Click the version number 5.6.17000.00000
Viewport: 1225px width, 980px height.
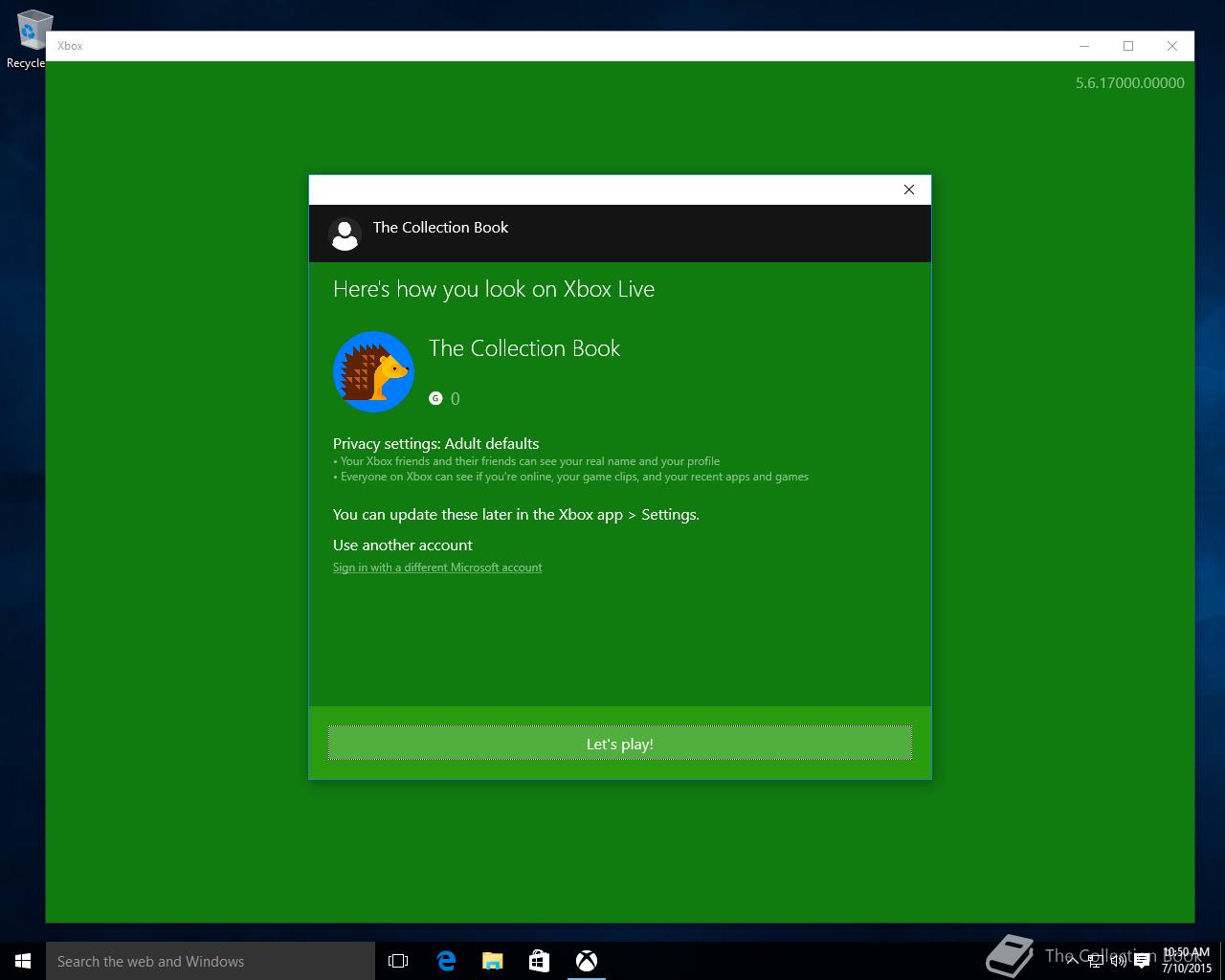[1130, 83]
